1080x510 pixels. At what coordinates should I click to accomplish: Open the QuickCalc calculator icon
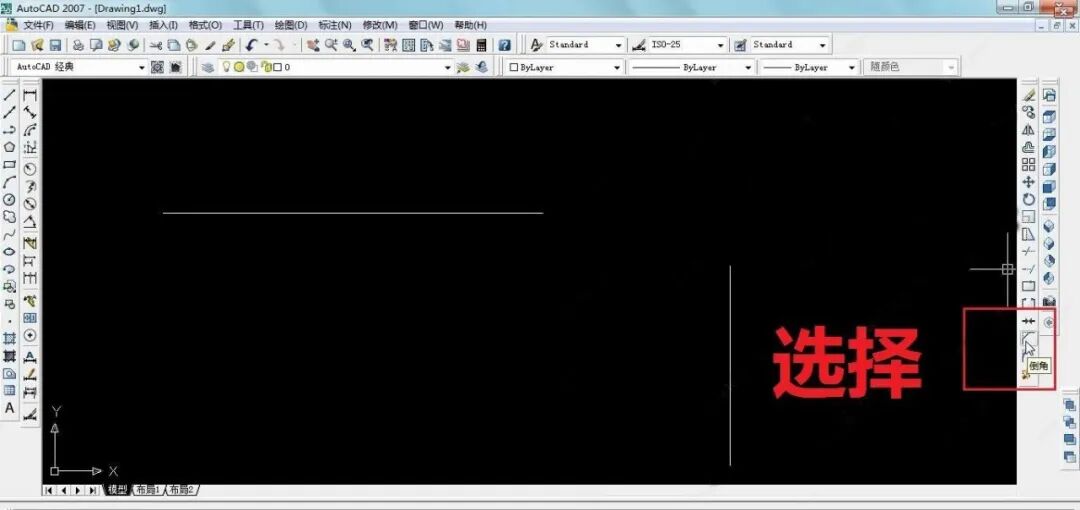(x=481, y=45)
